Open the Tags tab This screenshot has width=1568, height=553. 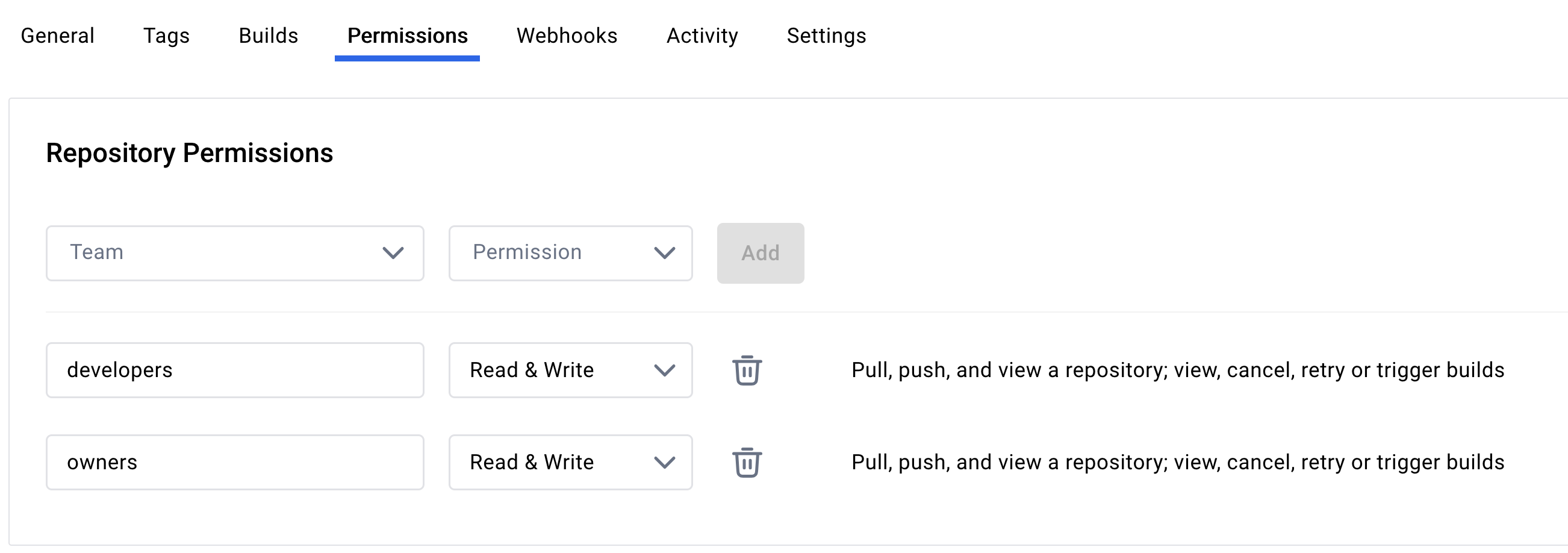[x=166, y=36]
